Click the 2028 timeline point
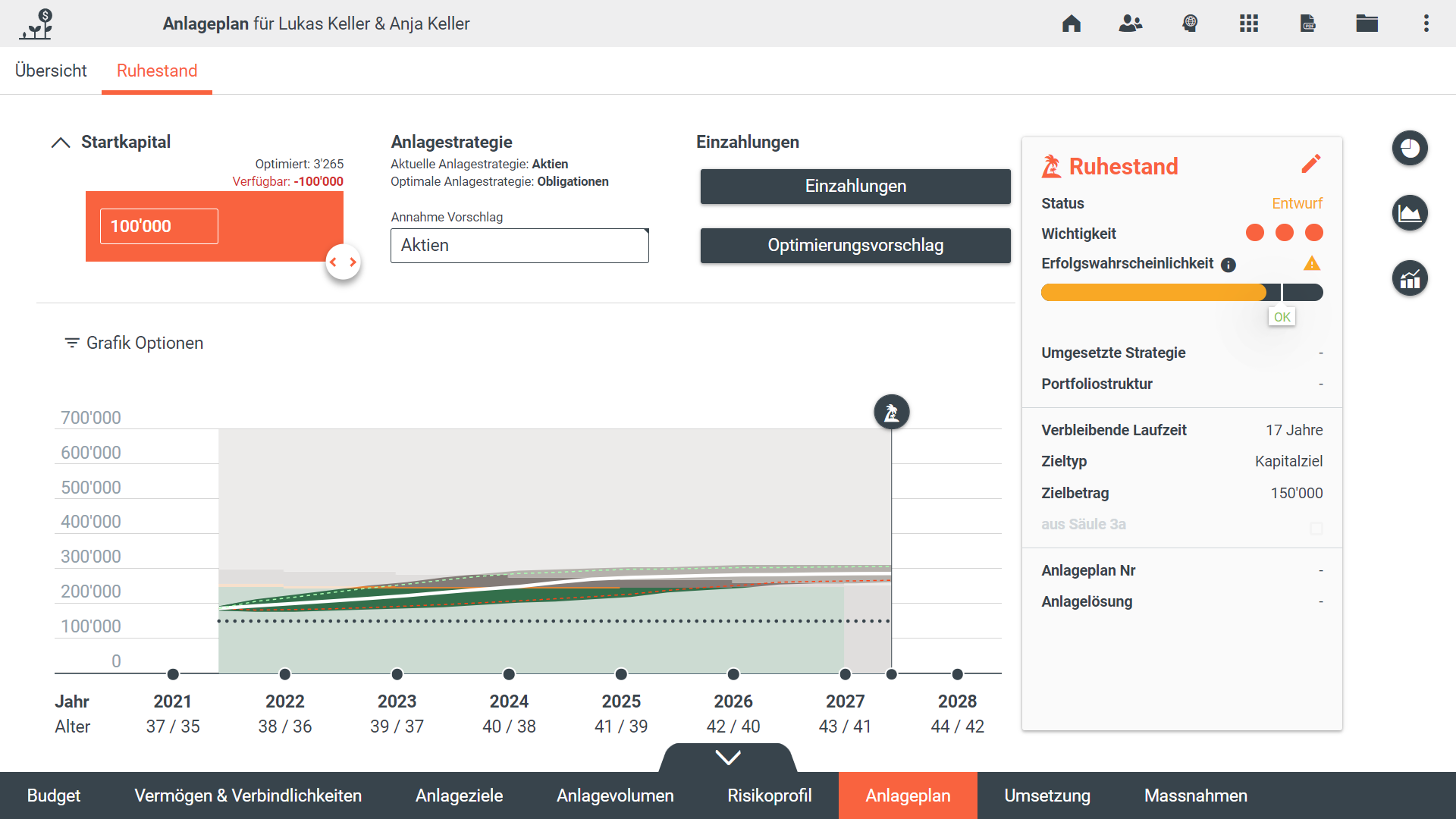1456x819 pixels. pyautogui.click(x=958, y=674)
